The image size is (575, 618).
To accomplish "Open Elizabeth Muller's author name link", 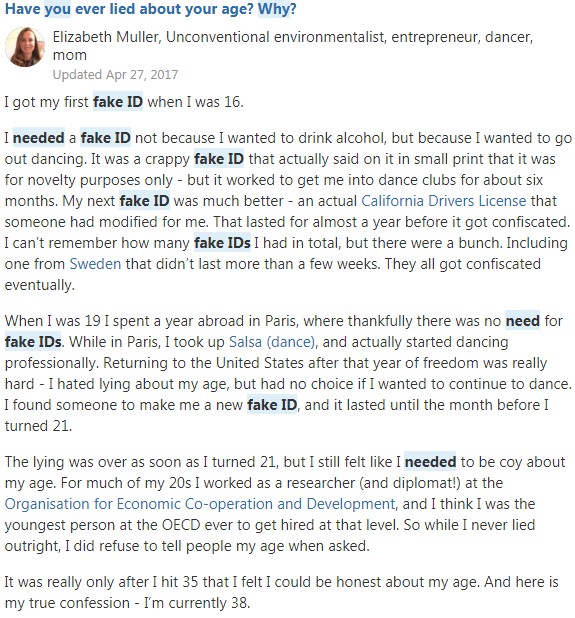I will point(105,37).
